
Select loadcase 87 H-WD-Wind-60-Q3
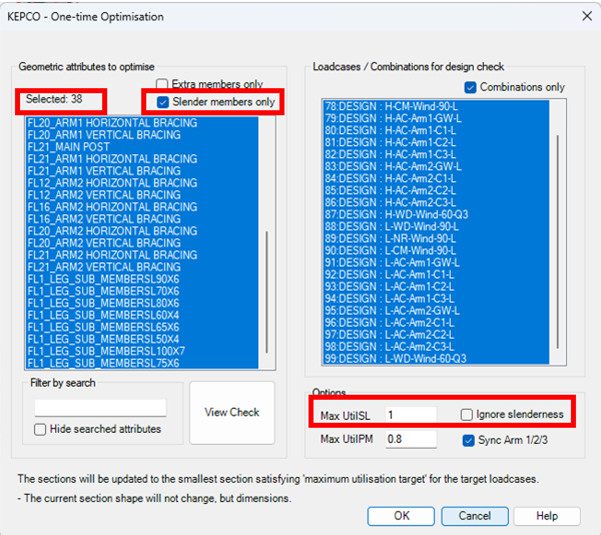394,213
